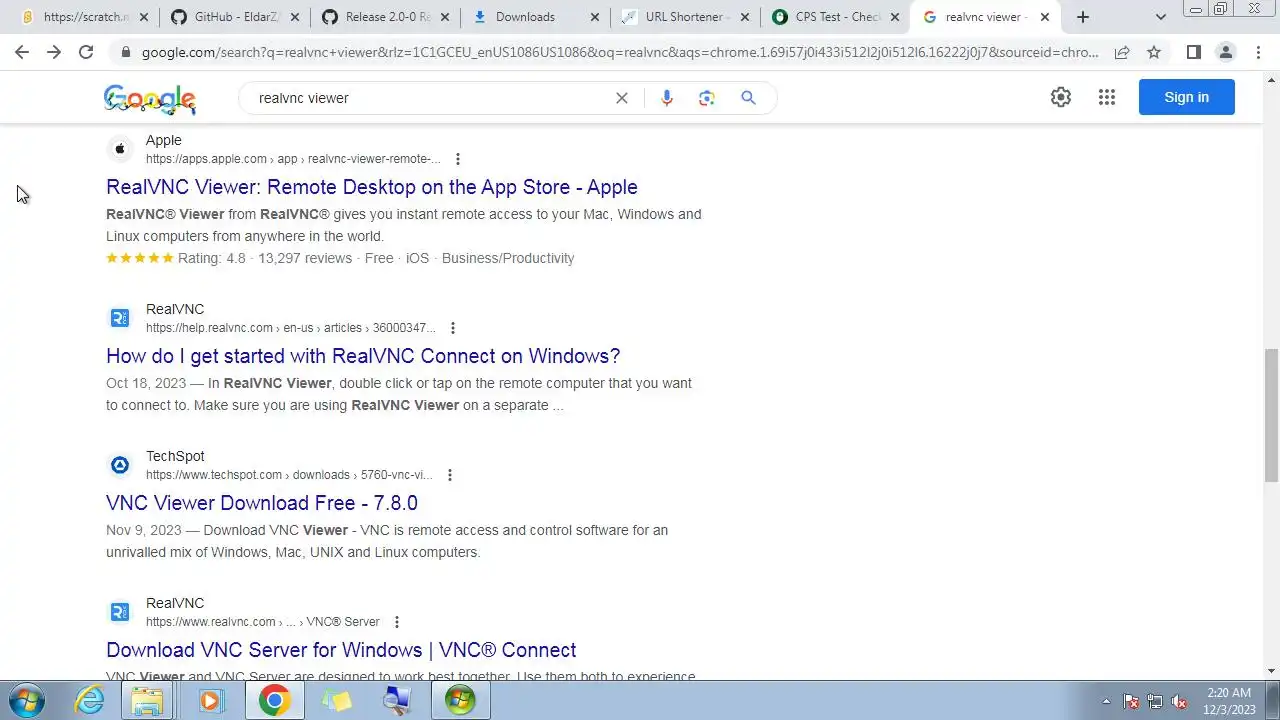Click the browser forward arrow
This screenshot has height=720, width=1280.
[54, 52]
